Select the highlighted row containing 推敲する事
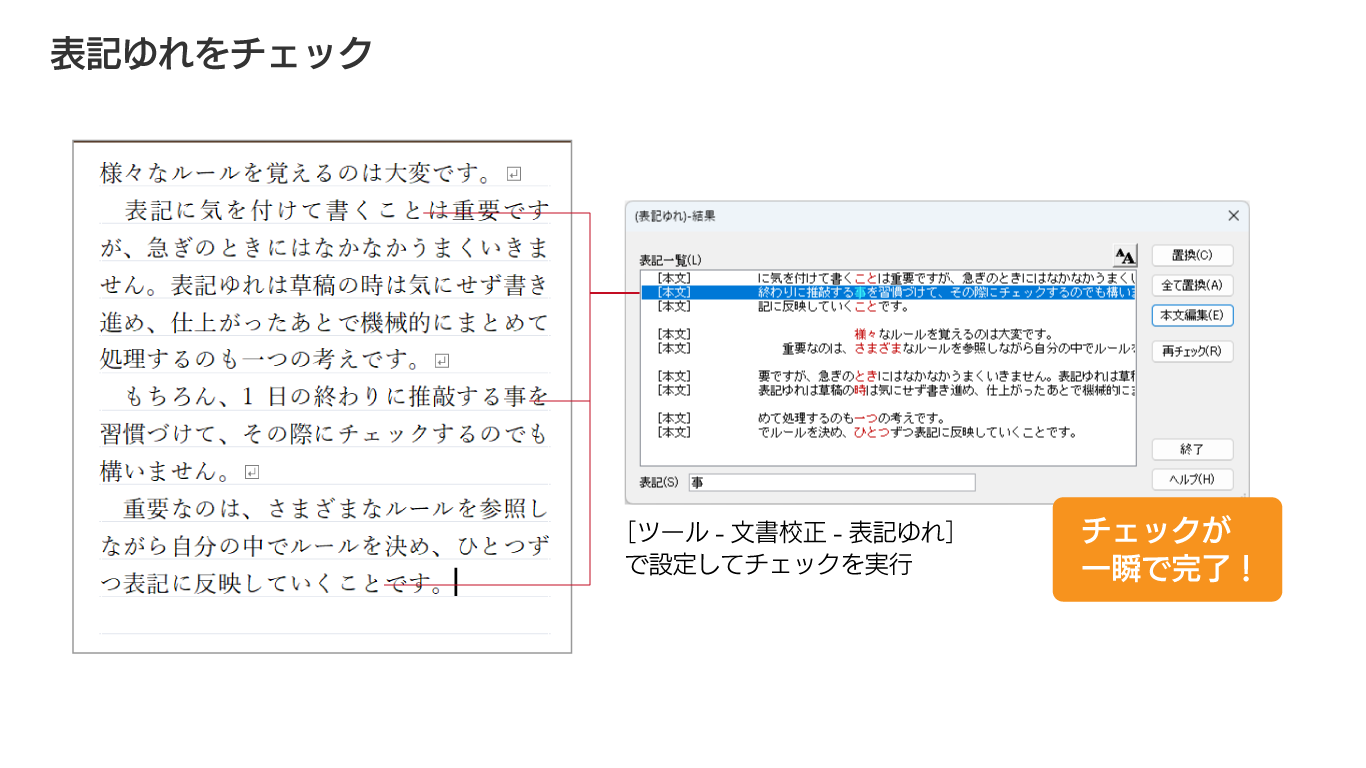 click(x=887, y=292)
